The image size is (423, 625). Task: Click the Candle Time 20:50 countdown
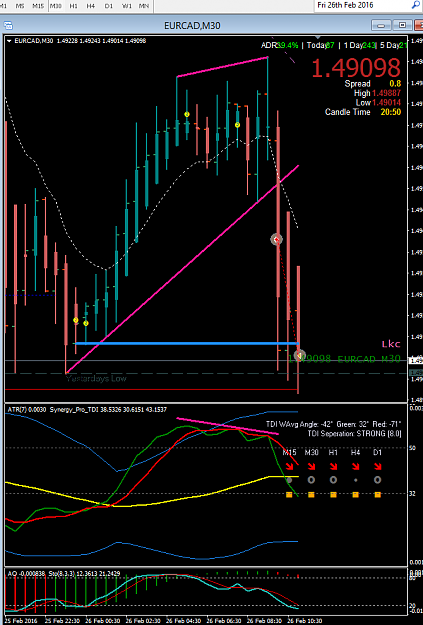[363, 112]
